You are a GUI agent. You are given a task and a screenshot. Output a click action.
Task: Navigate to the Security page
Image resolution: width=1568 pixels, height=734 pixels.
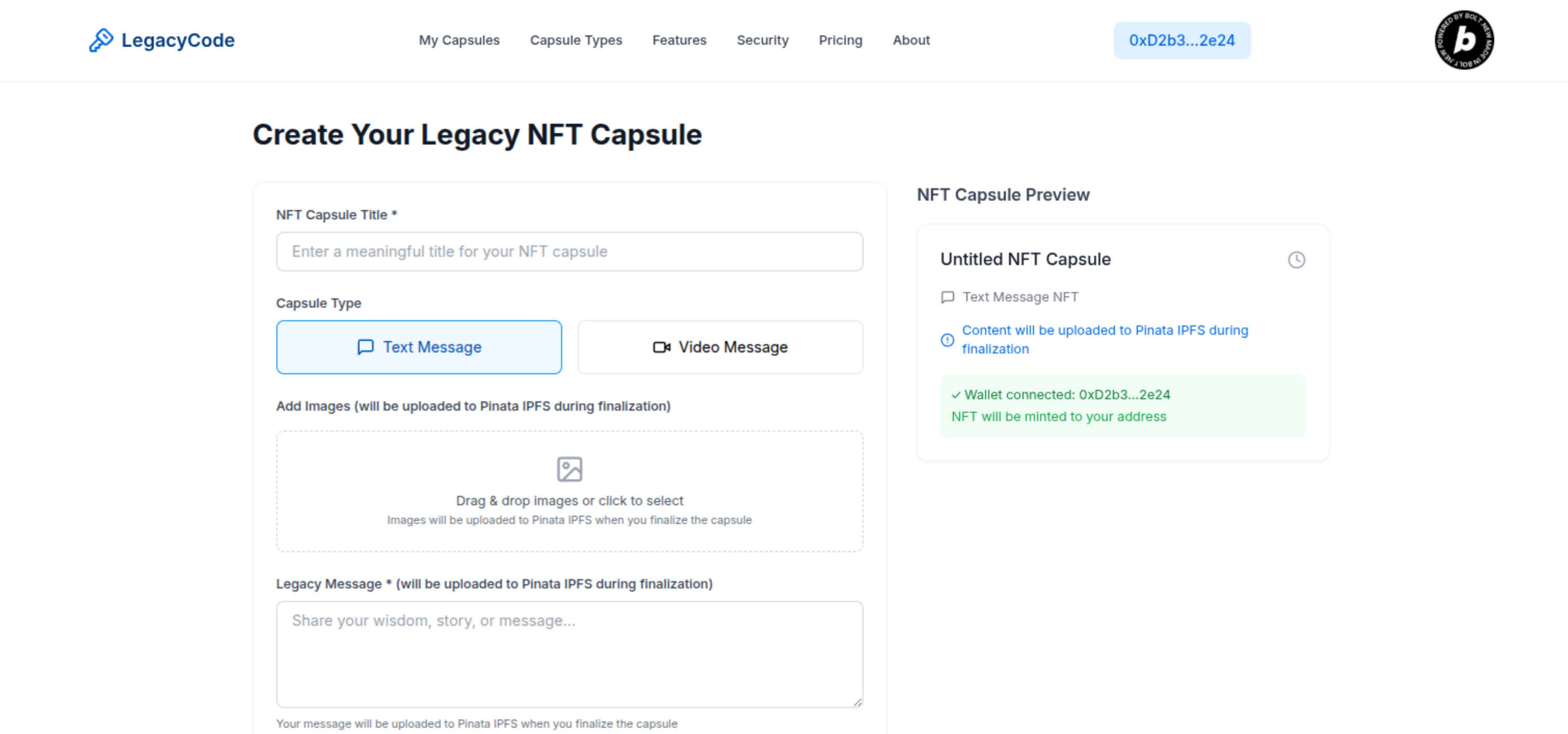762,40
